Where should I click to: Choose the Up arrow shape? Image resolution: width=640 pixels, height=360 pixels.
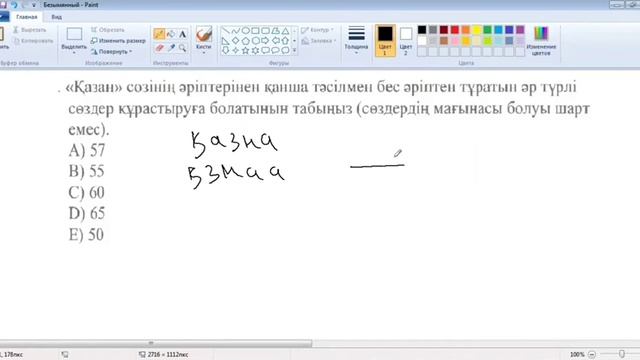pos(285,40)
